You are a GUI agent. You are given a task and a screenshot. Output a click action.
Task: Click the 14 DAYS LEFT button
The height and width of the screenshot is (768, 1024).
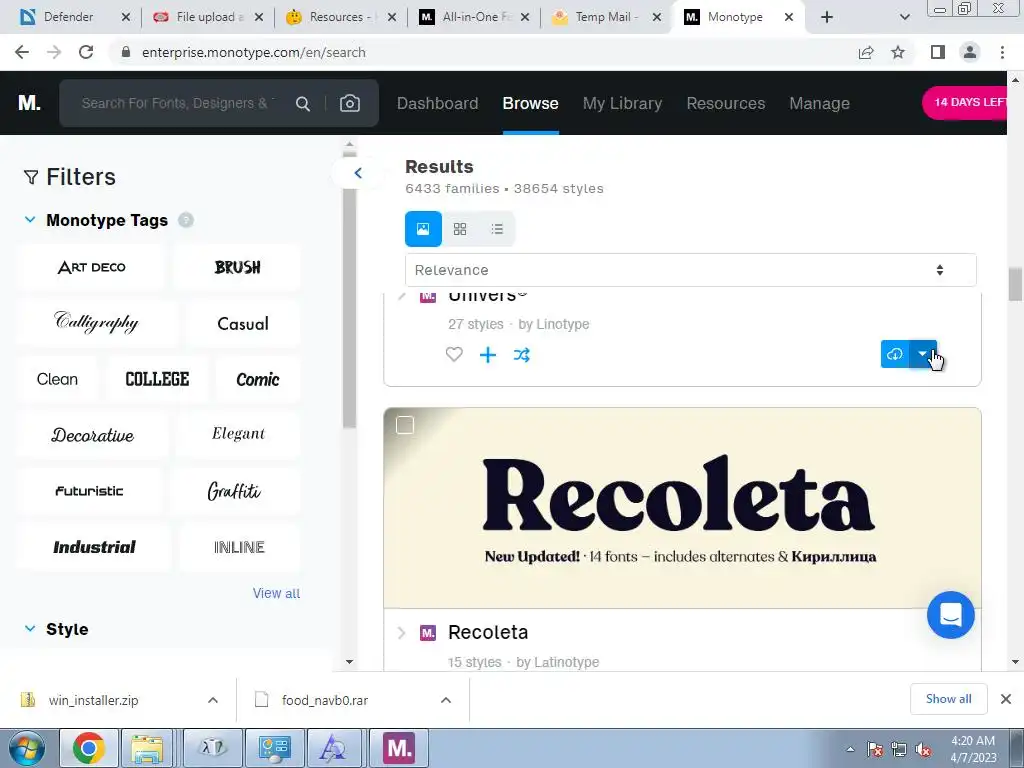(x=965, y=103)
